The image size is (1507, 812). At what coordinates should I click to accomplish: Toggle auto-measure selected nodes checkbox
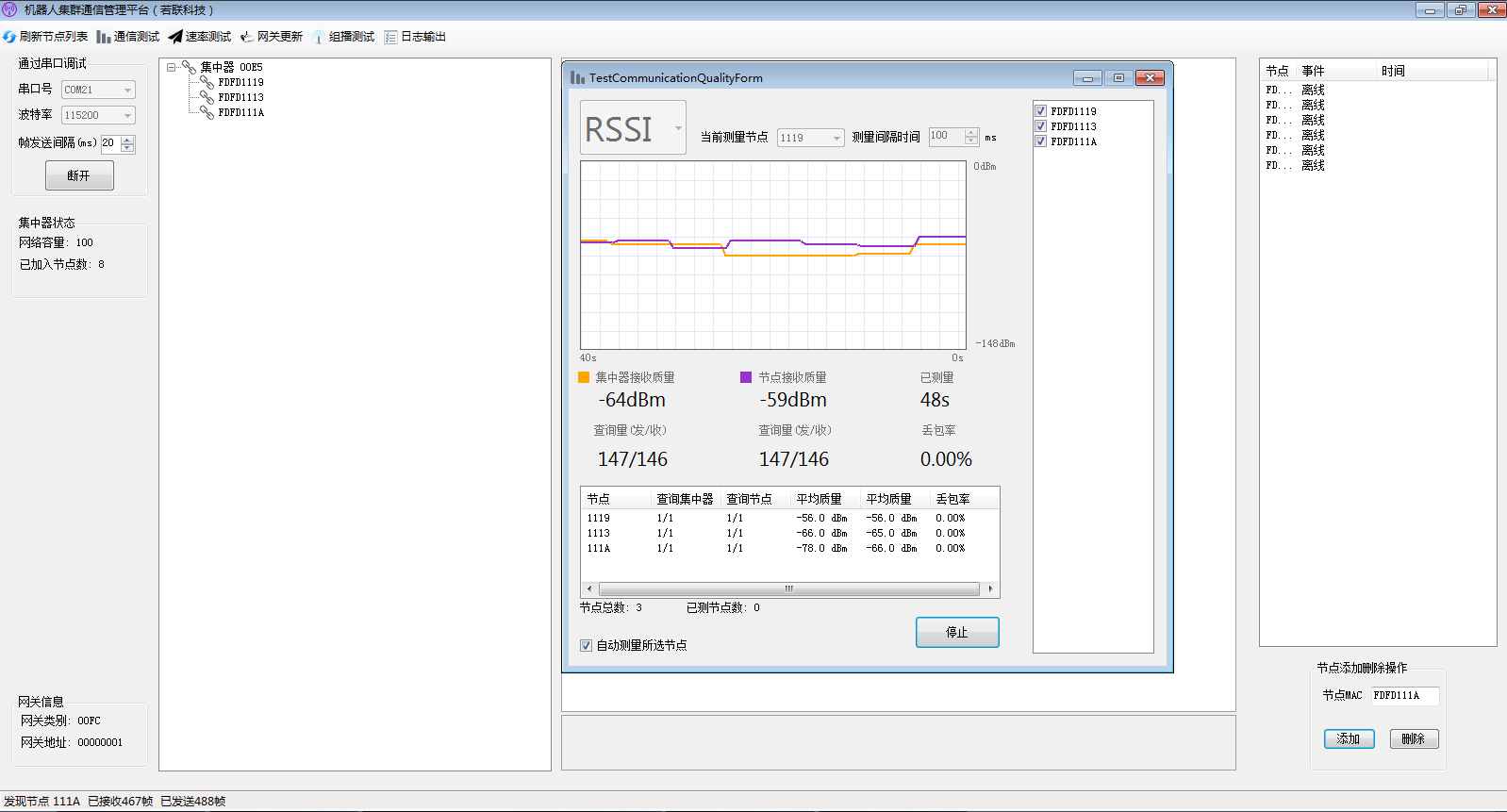pos(586,645)
